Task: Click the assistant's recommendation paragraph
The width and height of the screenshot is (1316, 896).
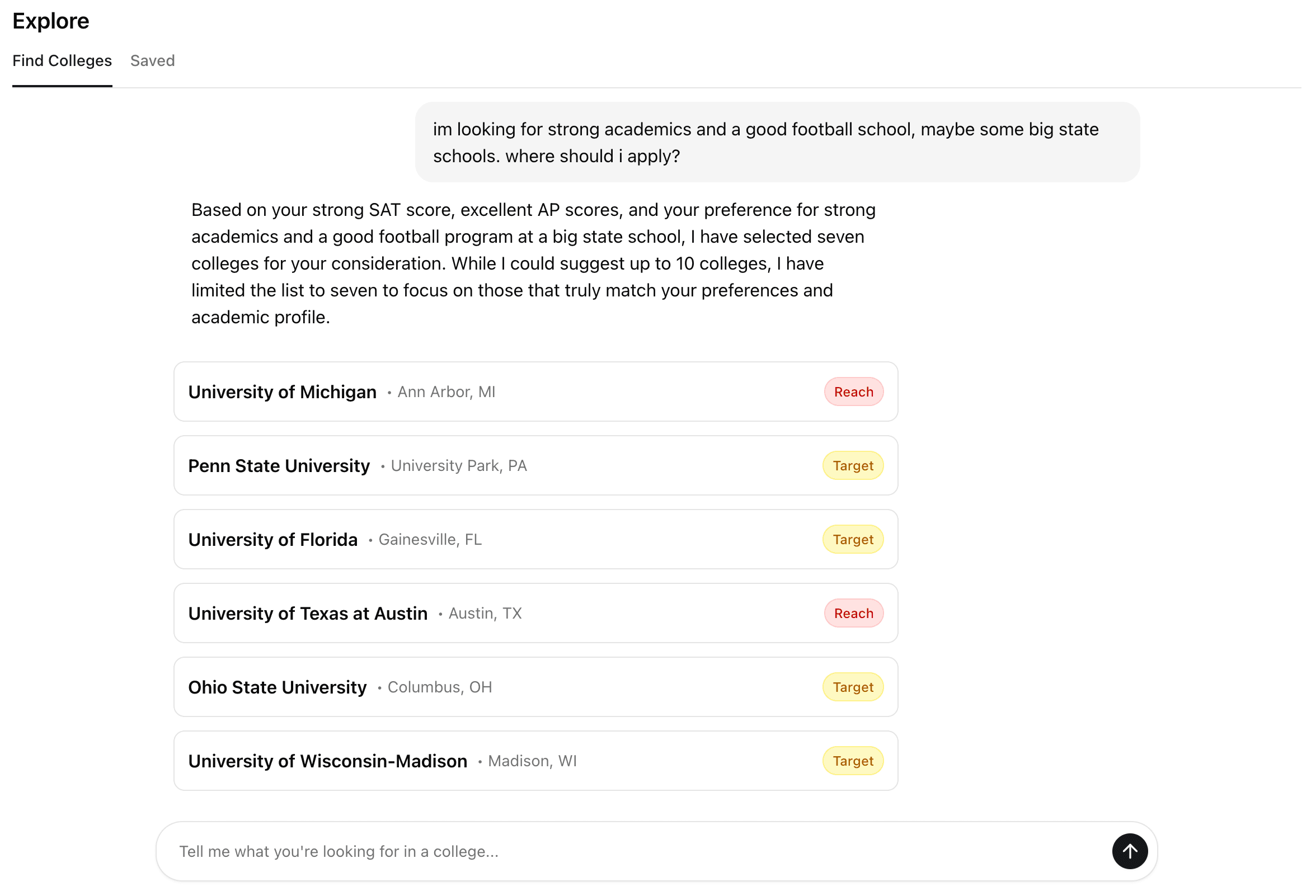Action: [532, 263]
